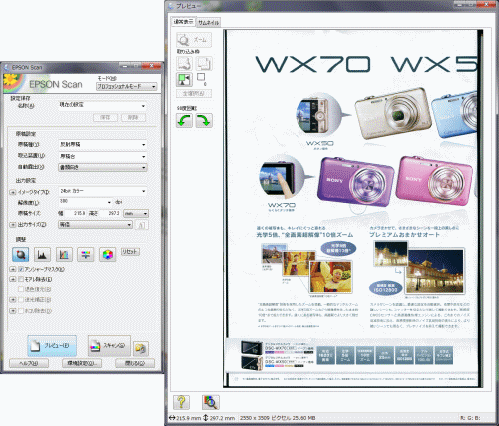Expand the Image Type options plus button
Image resolution: width=499 pixels, height=426 pixels.
point(13,192)
